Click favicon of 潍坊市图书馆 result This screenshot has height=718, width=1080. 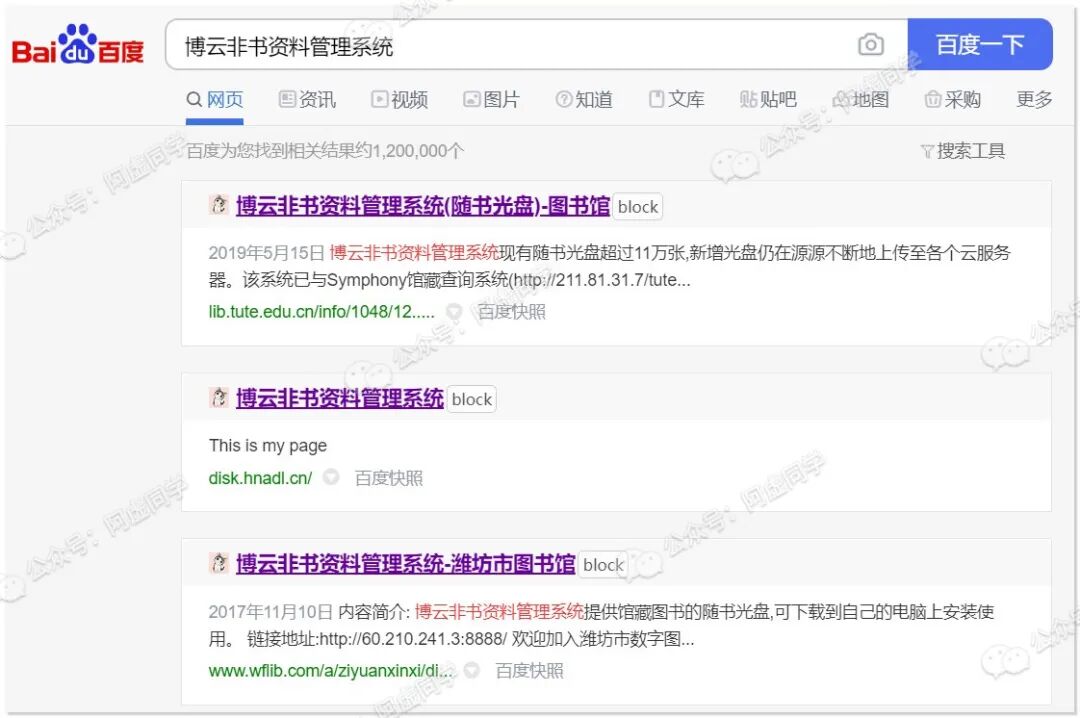218,563
